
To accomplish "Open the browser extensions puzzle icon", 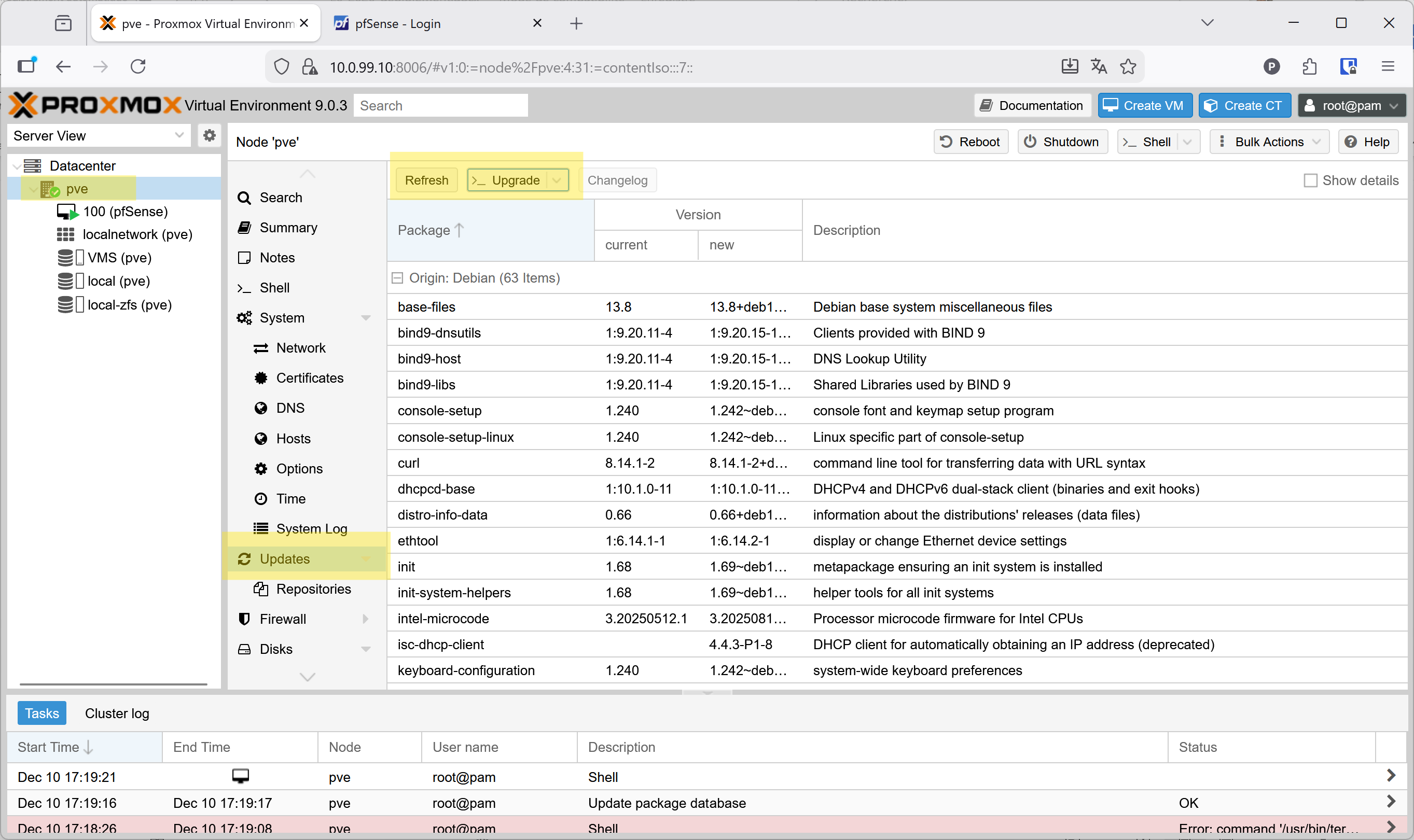I will (1309, 67).
